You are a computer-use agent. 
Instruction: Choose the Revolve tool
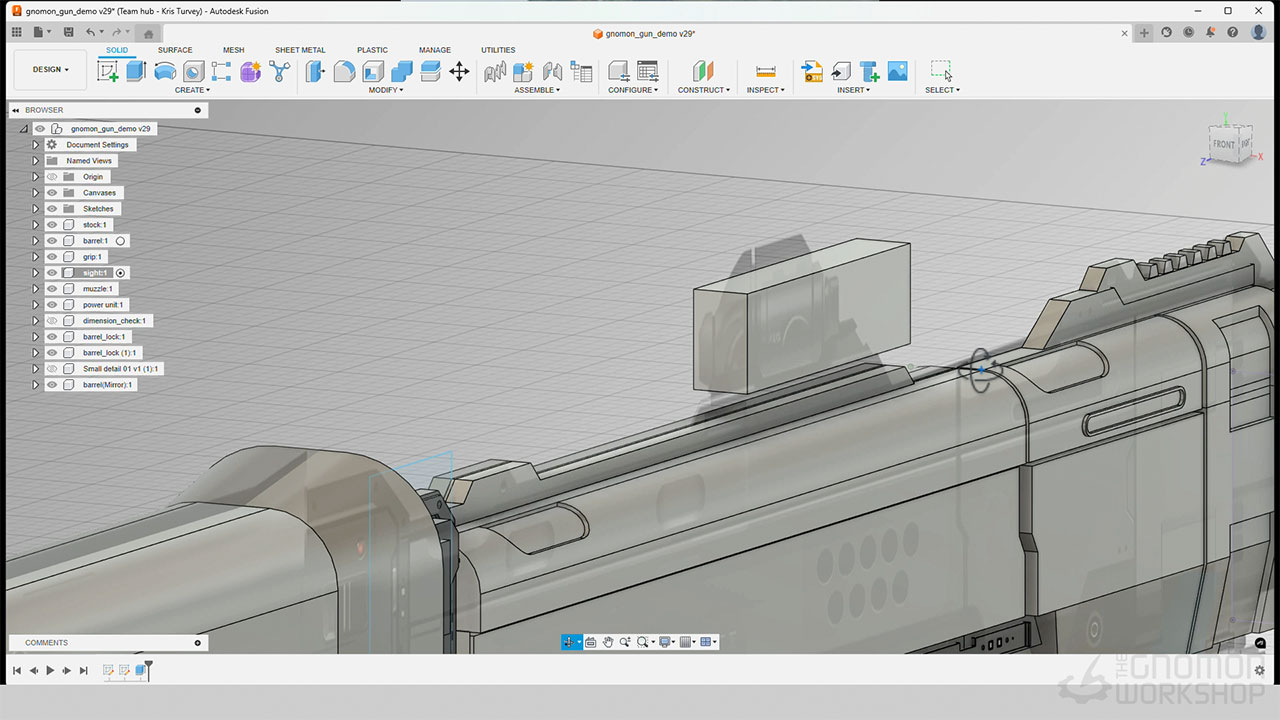[x=165, y=71]
